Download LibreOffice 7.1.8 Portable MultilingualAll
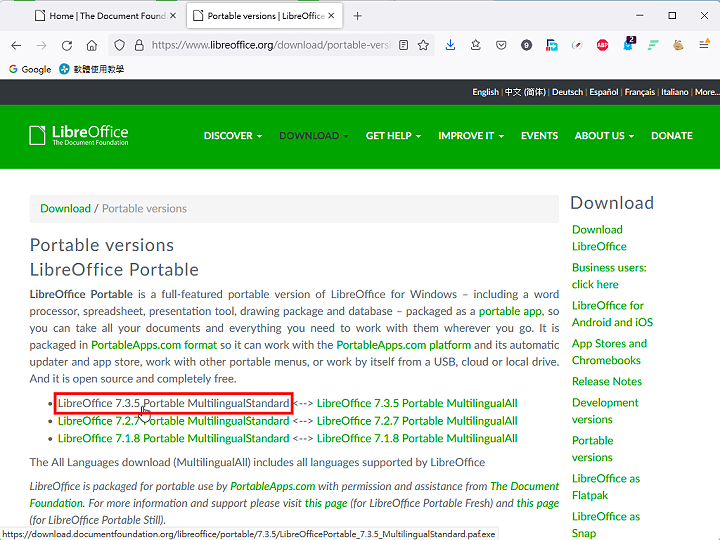720x540 pixels. (x=417, y=438)
